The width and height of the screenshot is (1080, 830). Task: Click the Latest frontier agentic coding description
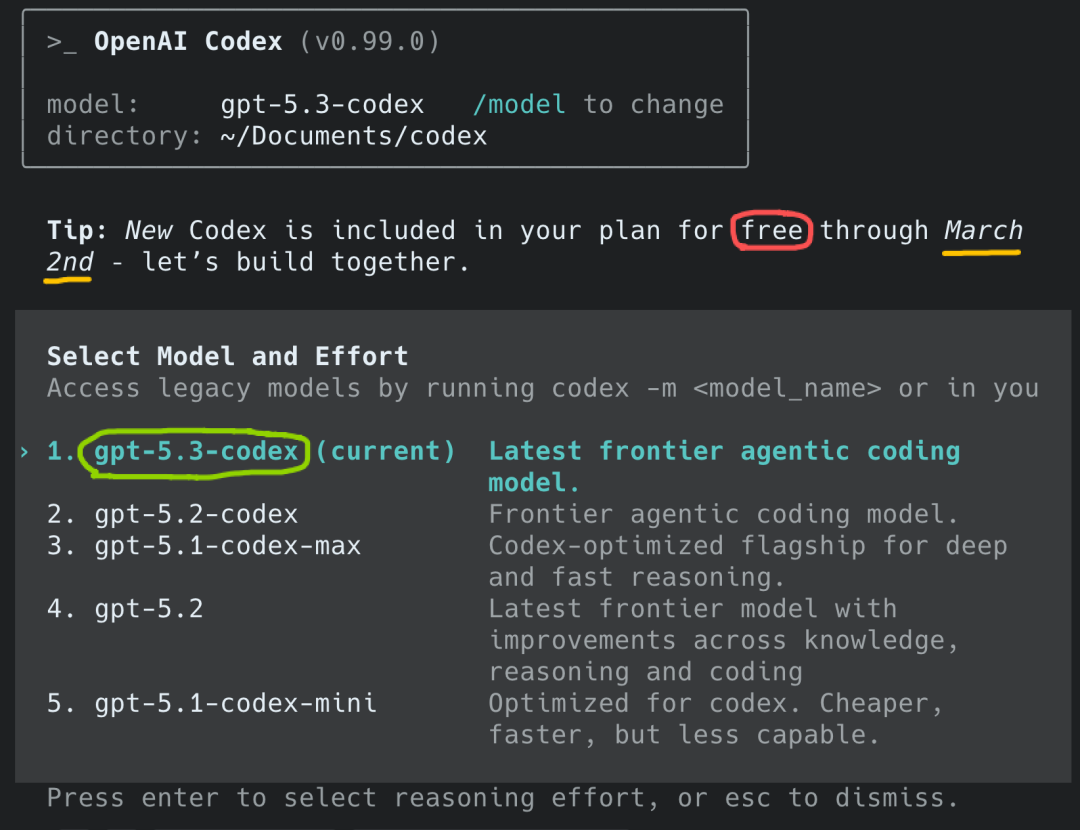coord(724,466)
